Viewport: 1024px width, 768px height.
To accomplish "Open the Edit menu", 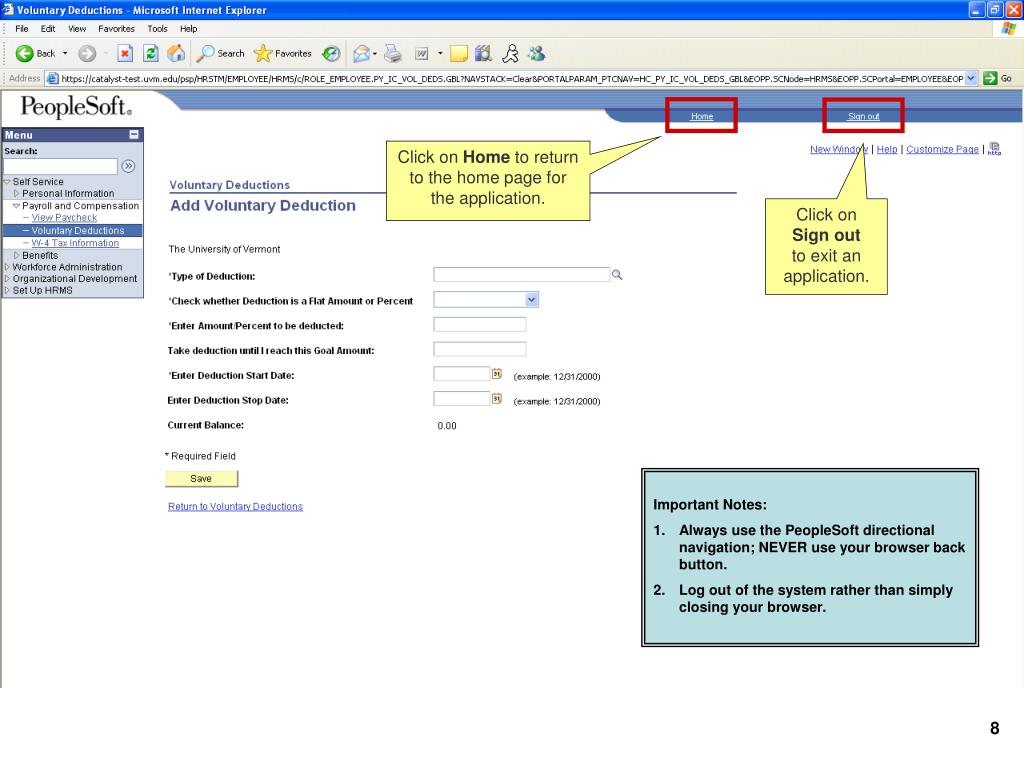I will [x=48, y=29].
